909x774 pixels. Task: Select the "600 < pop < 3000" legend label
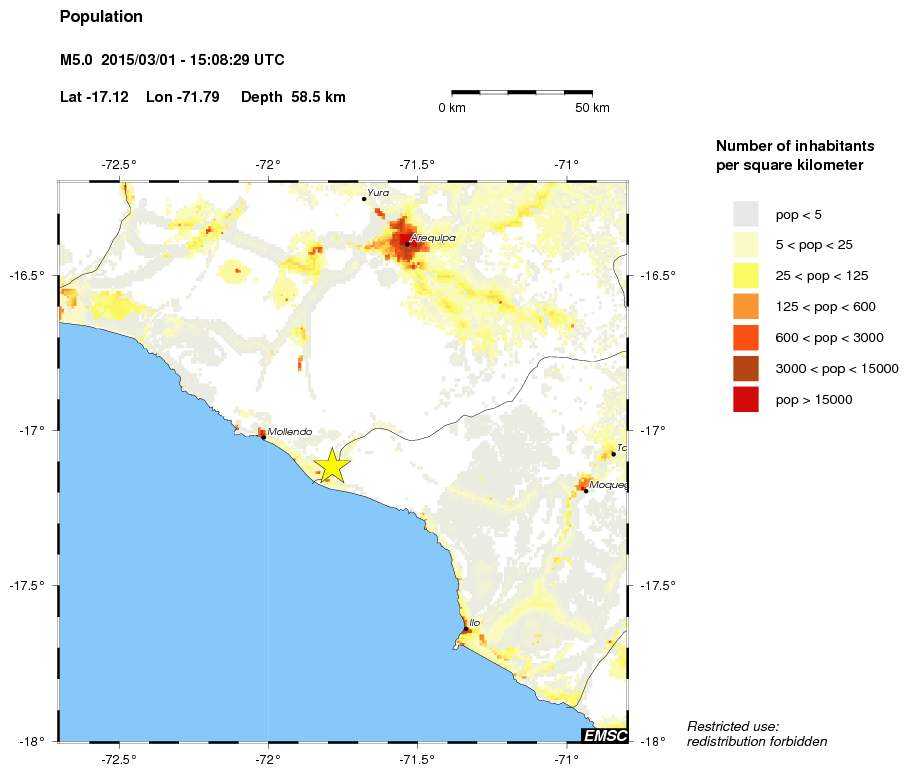[829, 337]
